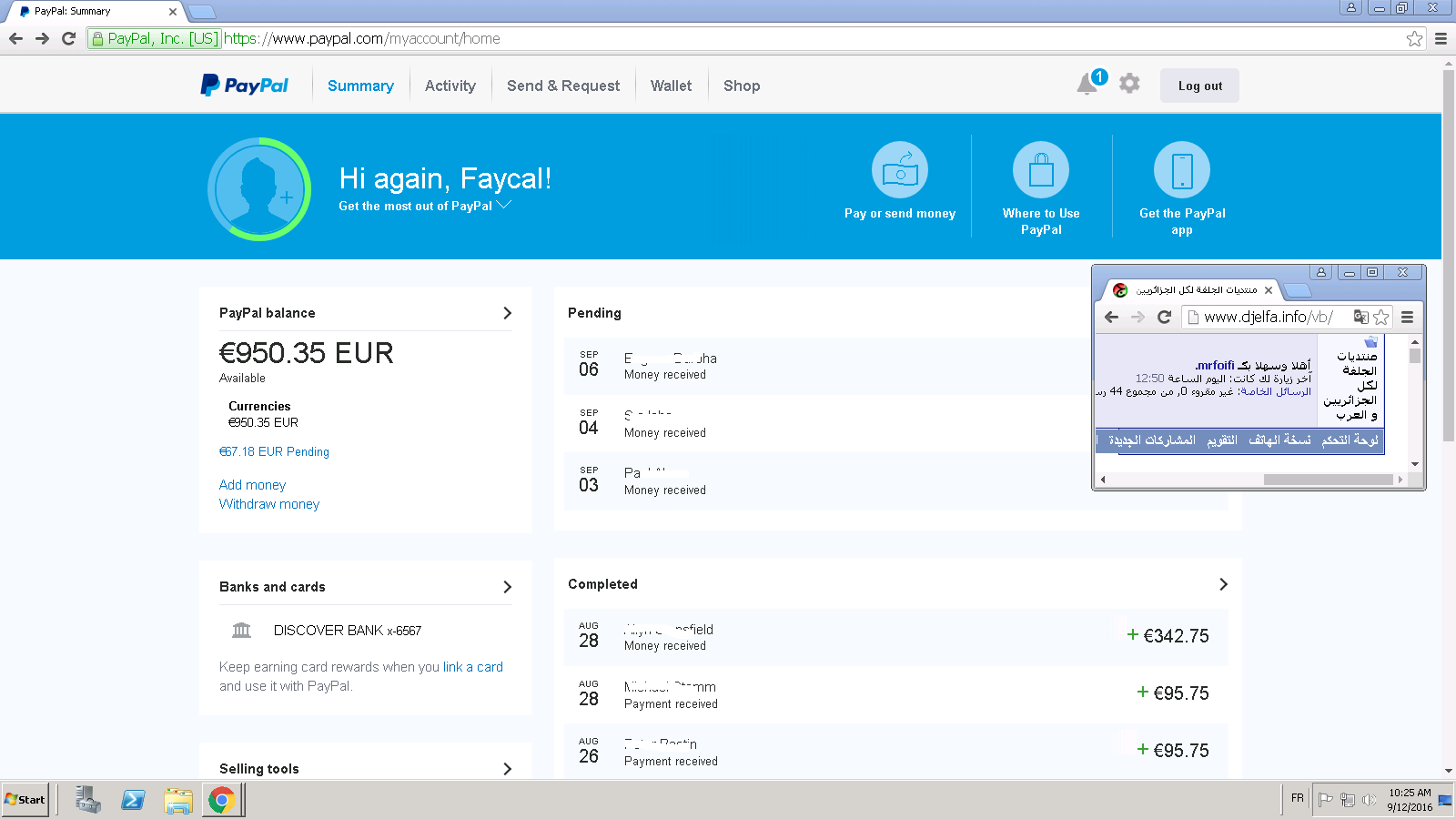Expand the PayPal balance section
The image size is (1456, 819).
click(x=508, y=313)
